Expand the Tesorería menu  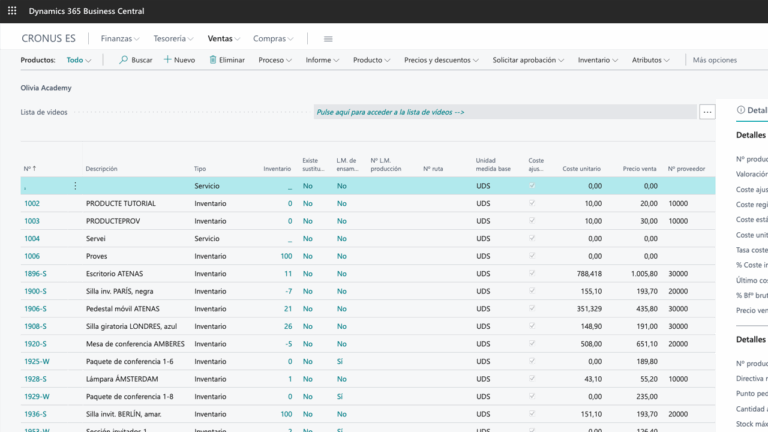click(x=173, y=38)
